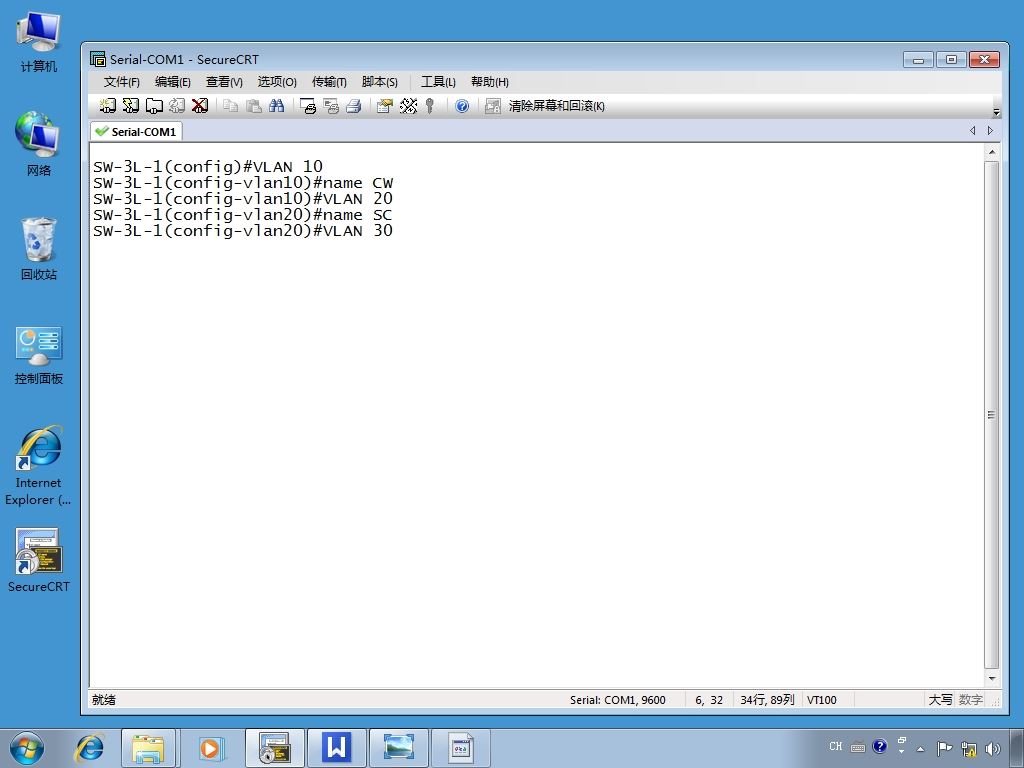Click the Reconnect toolbar icon
Viewport: 1024px width, 768px height.
pyautogui.click(x=177, y=106)
